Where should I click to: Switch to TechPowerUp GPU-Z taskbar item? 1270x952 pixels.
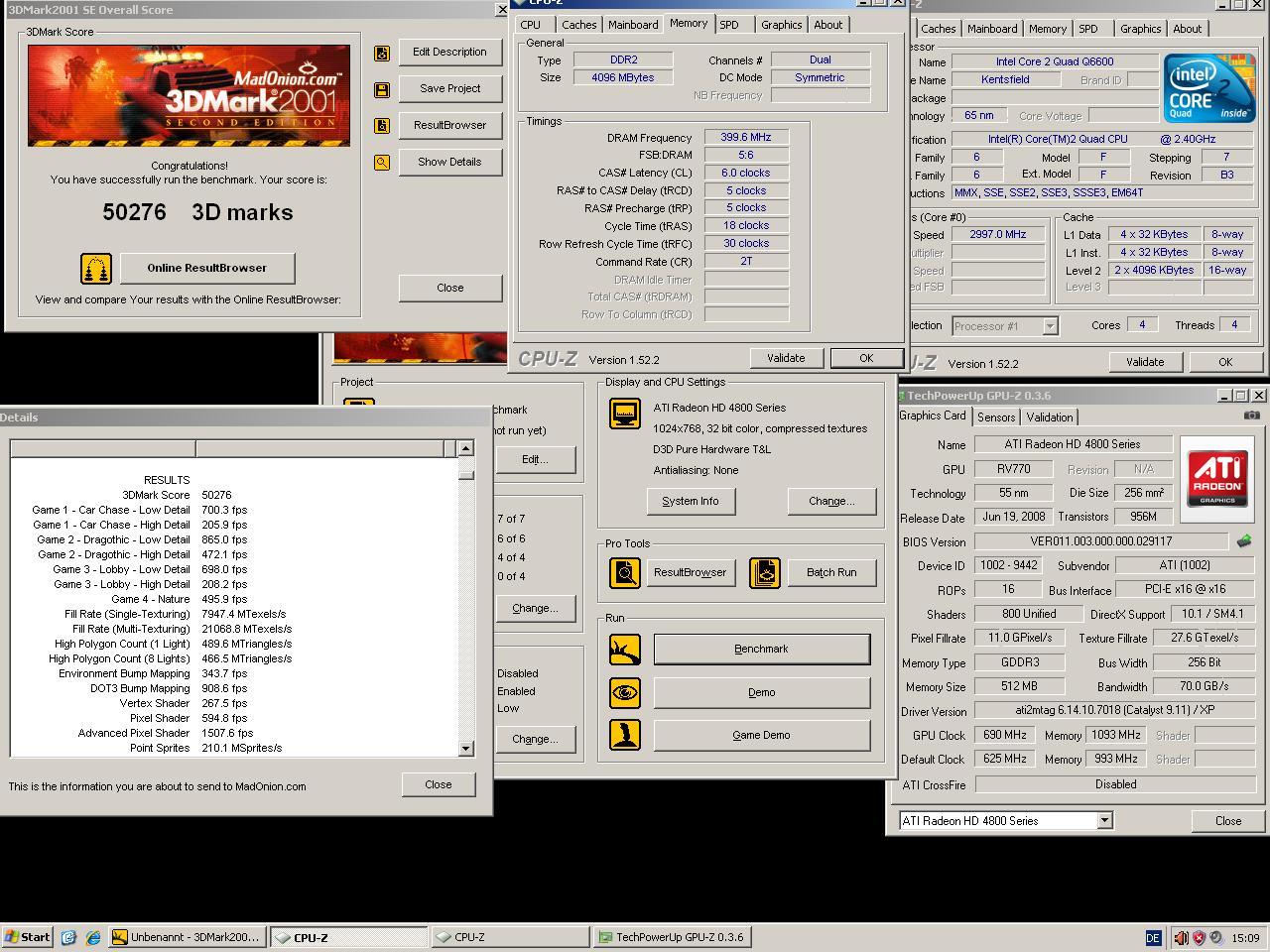click(x=672, y=937)
